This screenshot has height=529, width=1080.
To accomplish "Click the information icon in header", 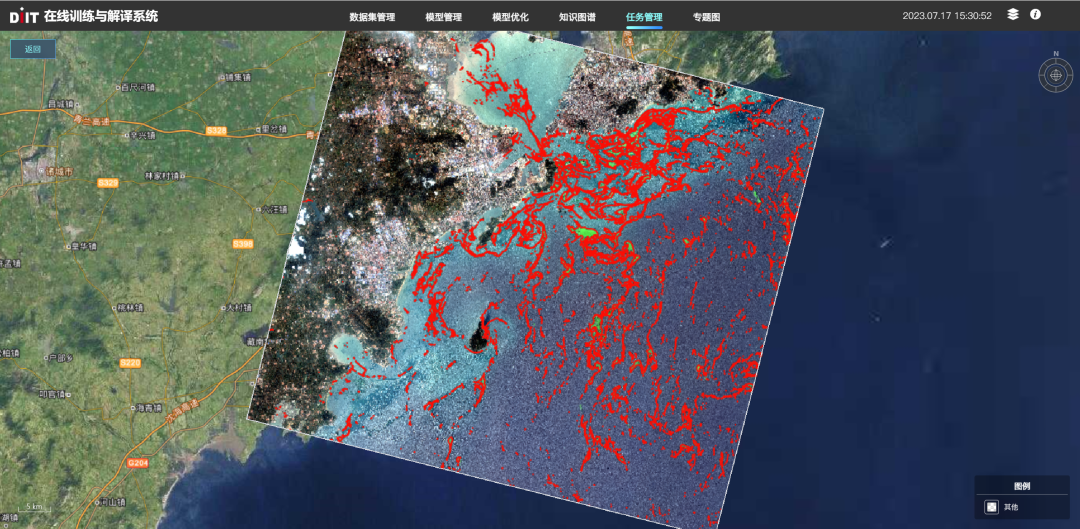I will coord(1035,15).
